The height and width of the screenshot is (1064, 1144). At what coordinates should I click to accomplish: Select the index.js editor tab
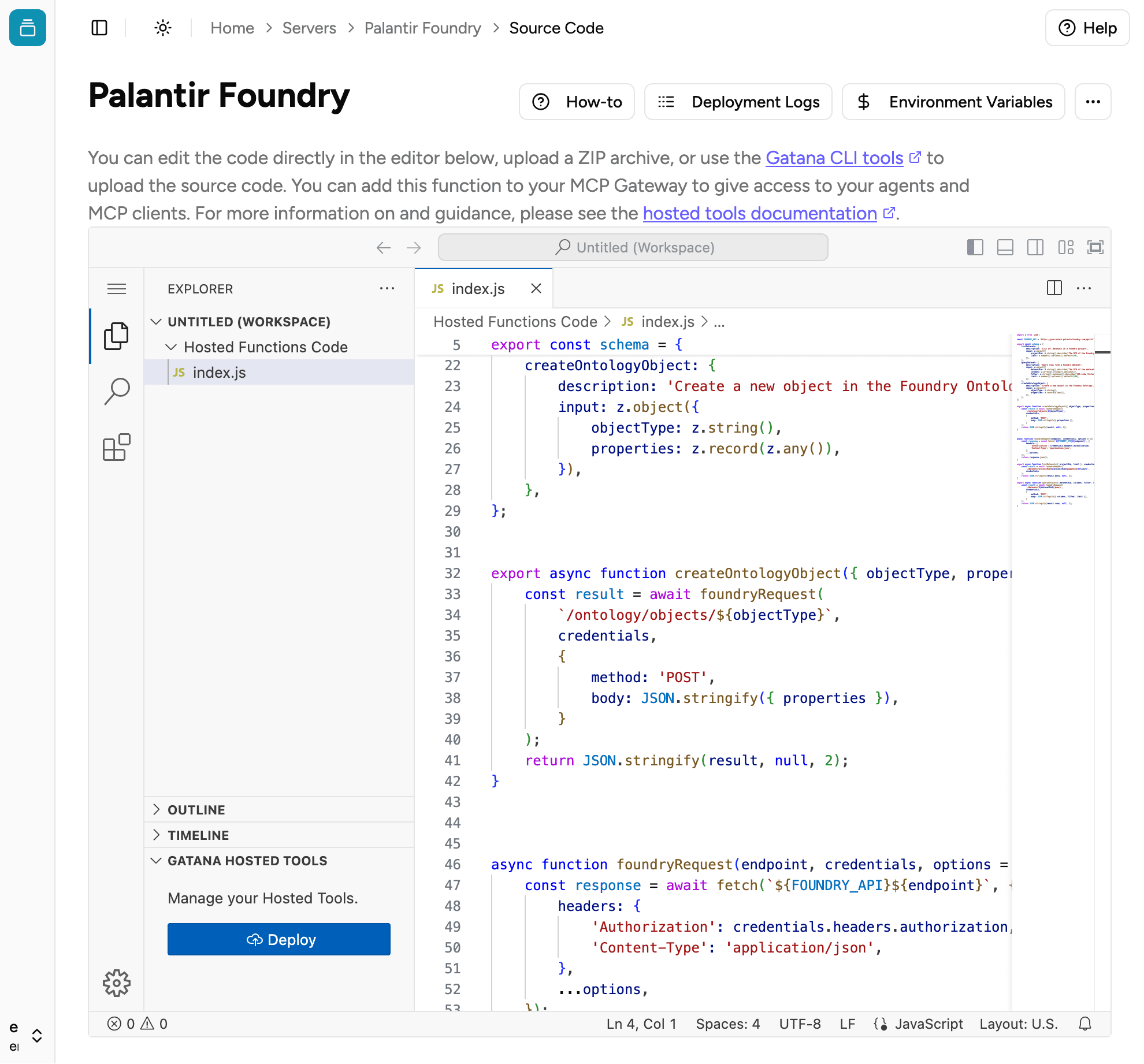click(477, 288)
